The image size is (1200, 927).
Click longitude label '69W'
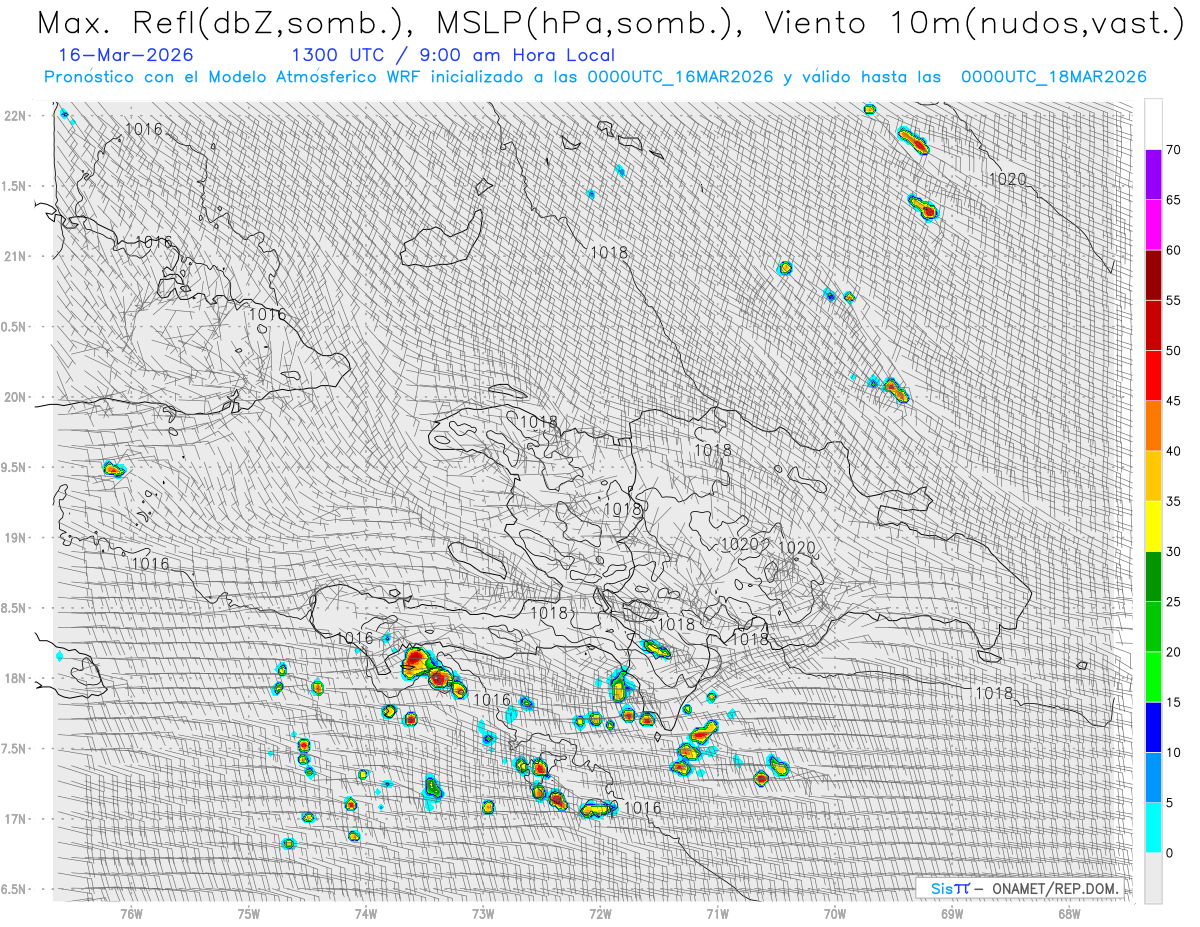pos(952,913)
